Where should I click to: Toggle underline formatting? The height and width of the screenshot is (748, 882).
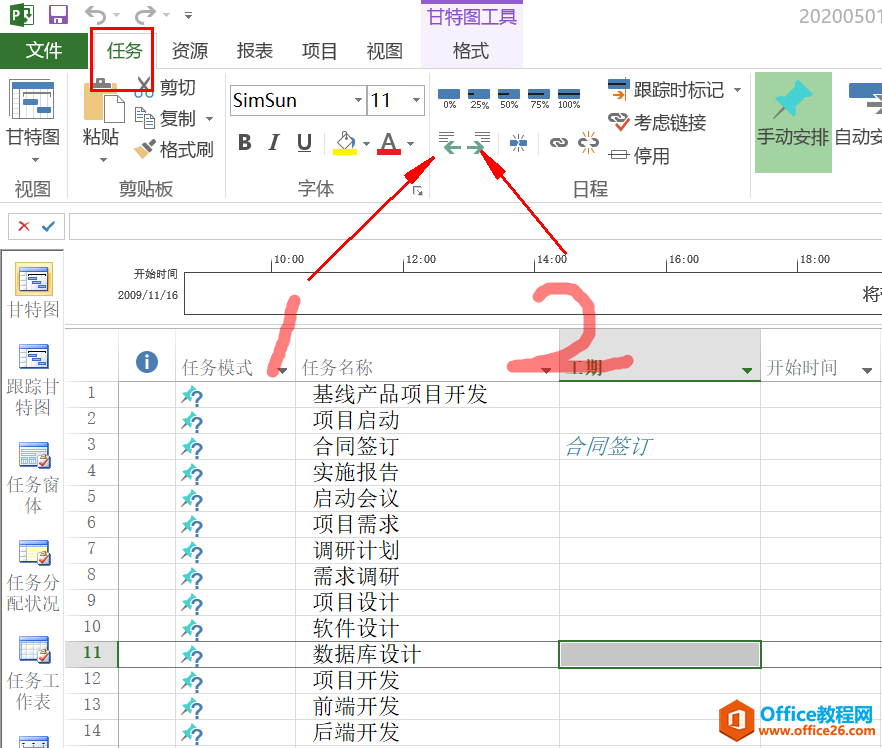coord(304,143)
